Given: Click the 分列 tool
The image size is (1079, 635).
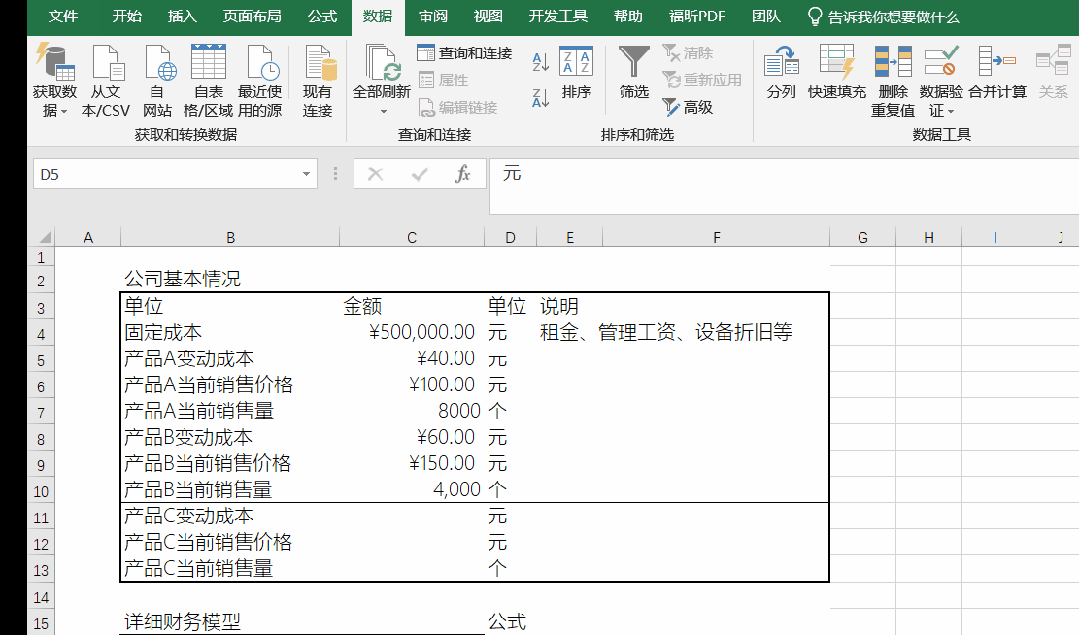Looking at the screenshot, I should pyautogui.click(x=781, y=73).
